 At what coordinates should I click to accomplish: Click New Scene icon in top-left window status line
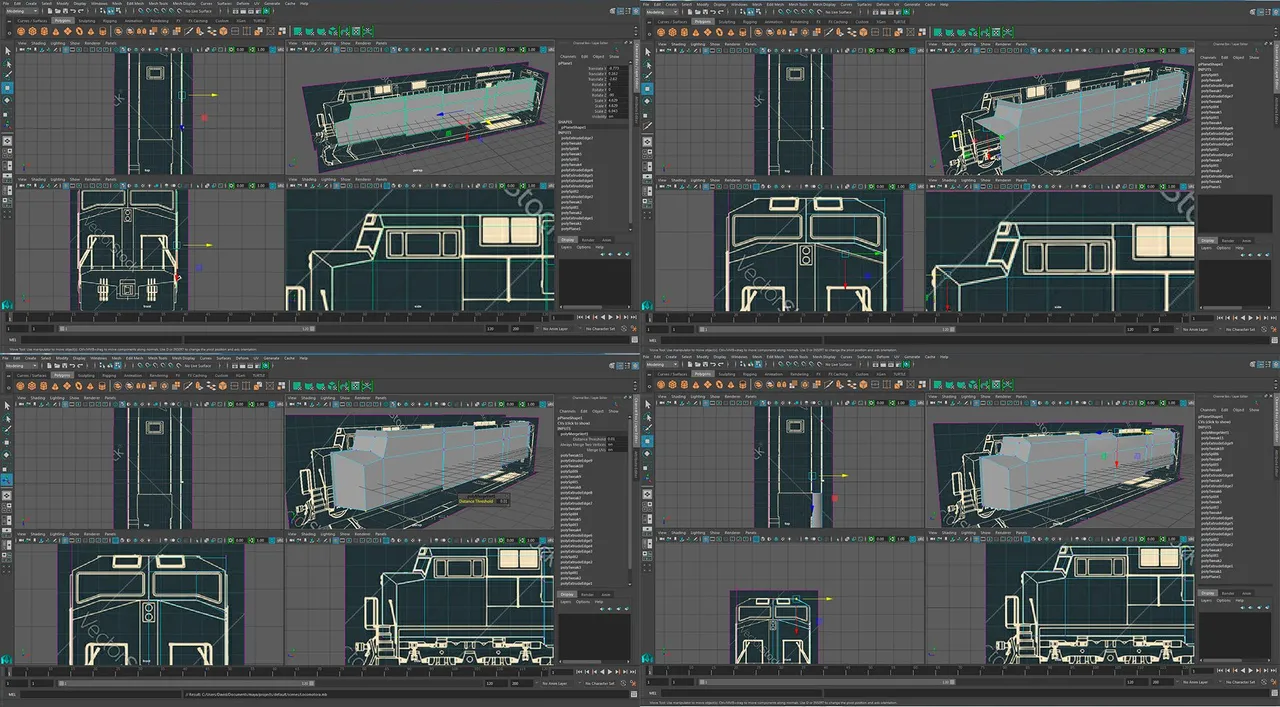tap(50, 11)
